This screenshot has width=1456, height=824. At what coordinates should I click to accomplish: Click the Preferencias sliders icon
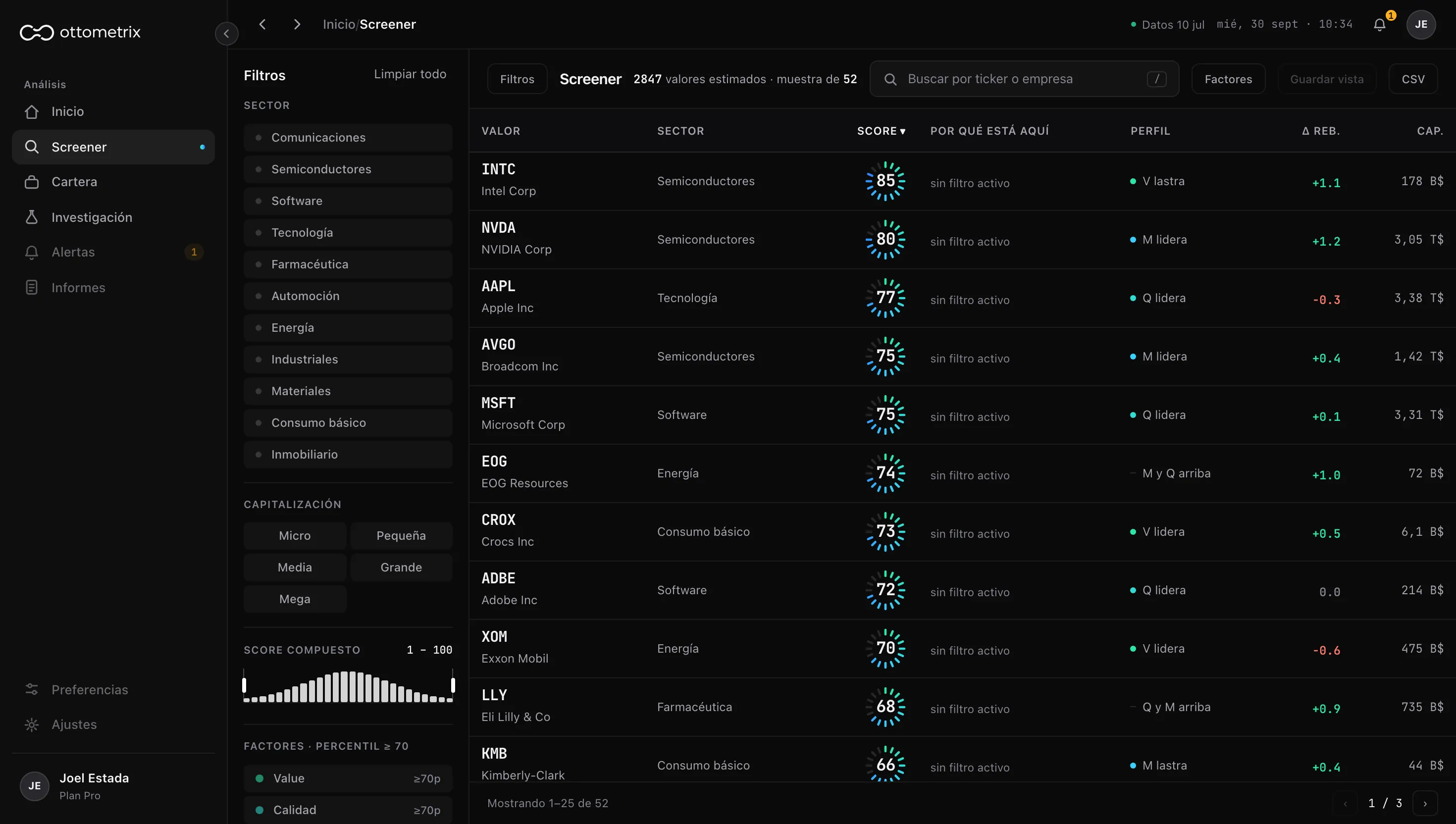tap(32, 689)
